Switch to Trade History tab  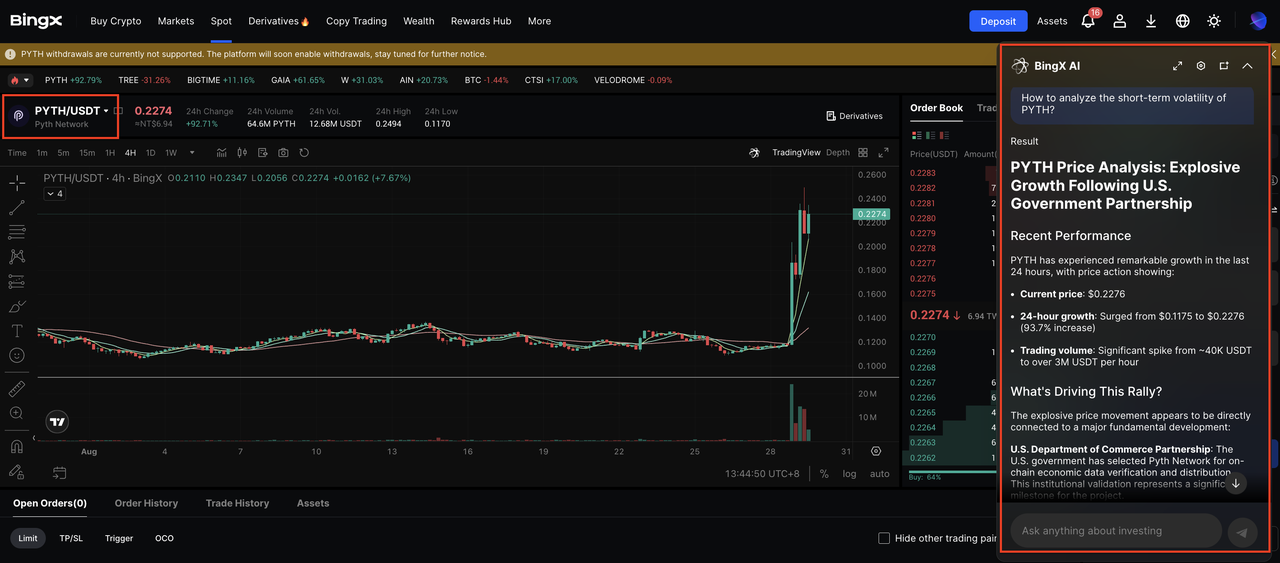[x=237, y=503]
